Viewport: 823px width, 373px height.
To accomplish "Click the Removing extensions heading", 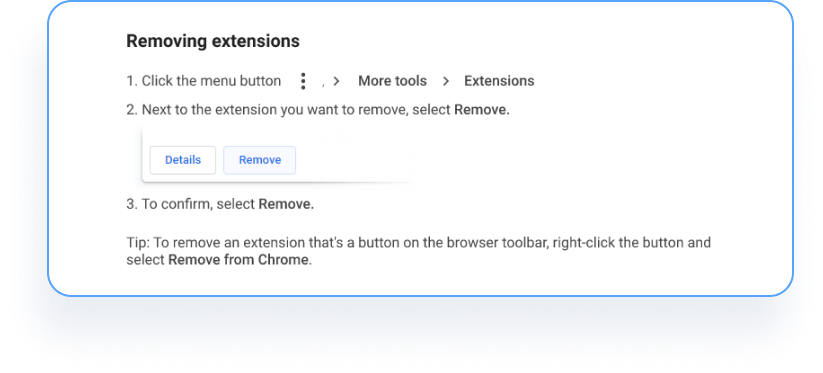I will [x=213, y=41].
